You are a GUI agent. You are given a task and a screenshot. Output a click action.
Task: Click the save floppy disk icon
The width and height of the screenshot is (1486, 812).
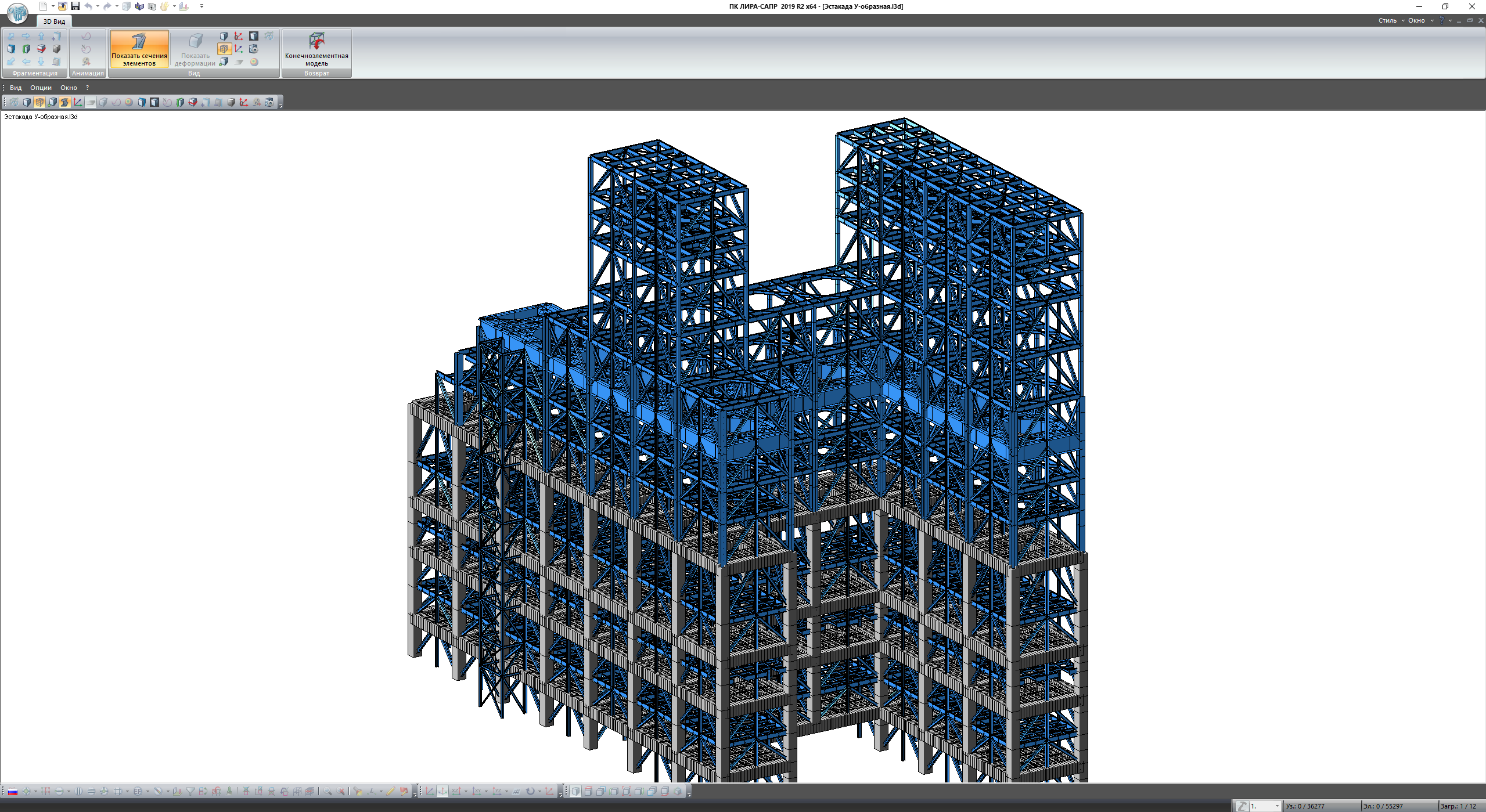tap(75, 6)
